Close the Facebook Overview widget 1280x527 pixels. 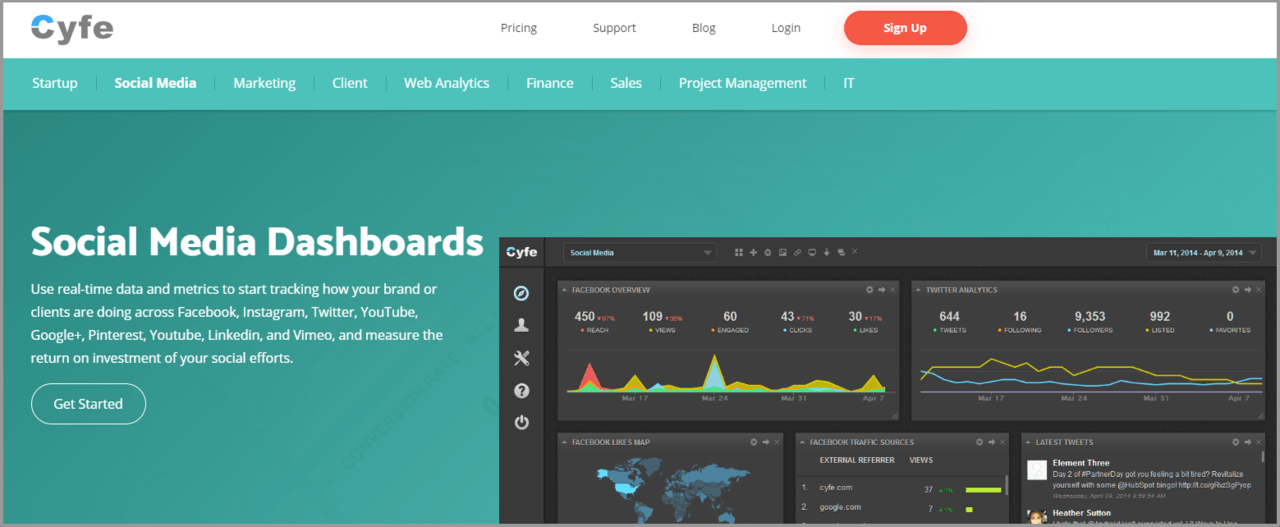892,290
